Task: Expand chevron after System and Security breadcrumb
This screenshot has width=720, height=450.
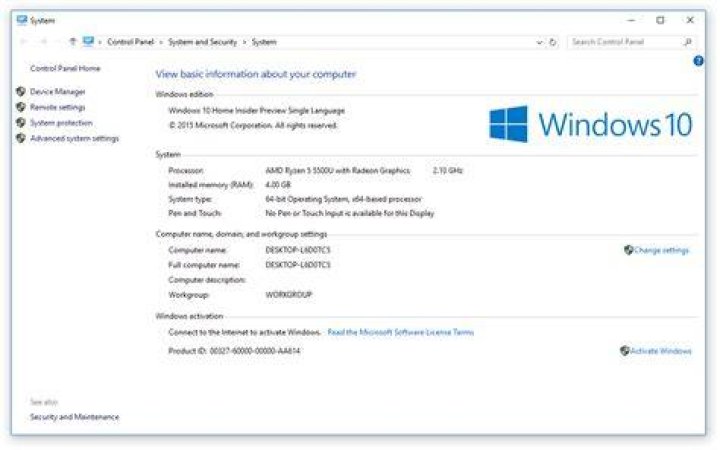Action: pyautogui.click(x=244, y=42)
